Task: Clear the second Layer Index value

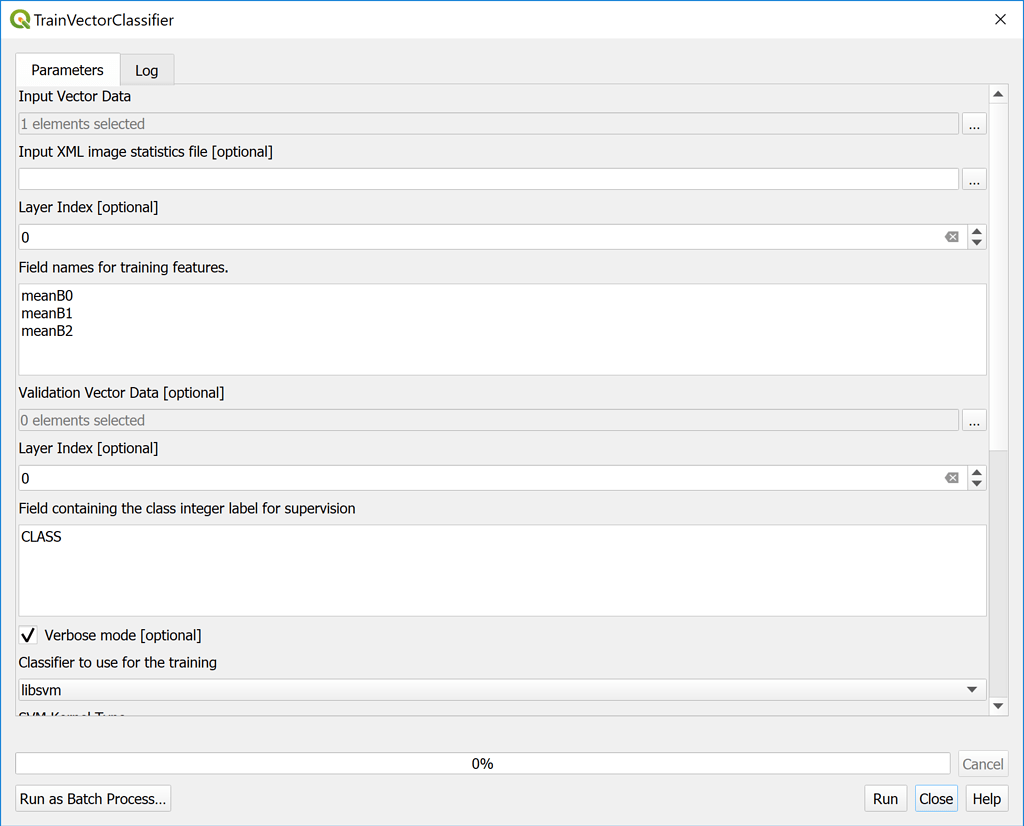Action: (x=951, y=478)
